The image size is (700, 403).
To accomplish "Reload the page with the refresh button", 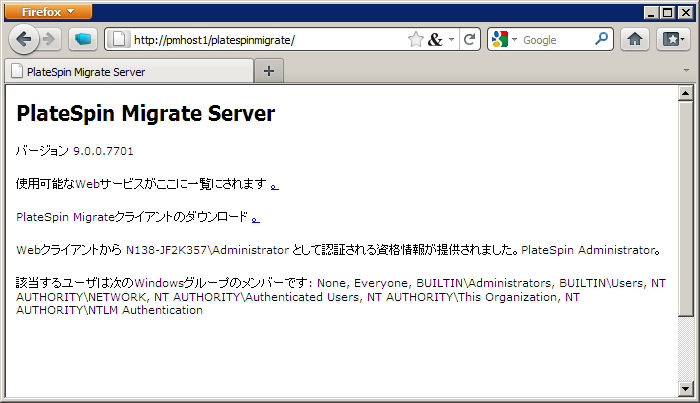I will [469, 40].
